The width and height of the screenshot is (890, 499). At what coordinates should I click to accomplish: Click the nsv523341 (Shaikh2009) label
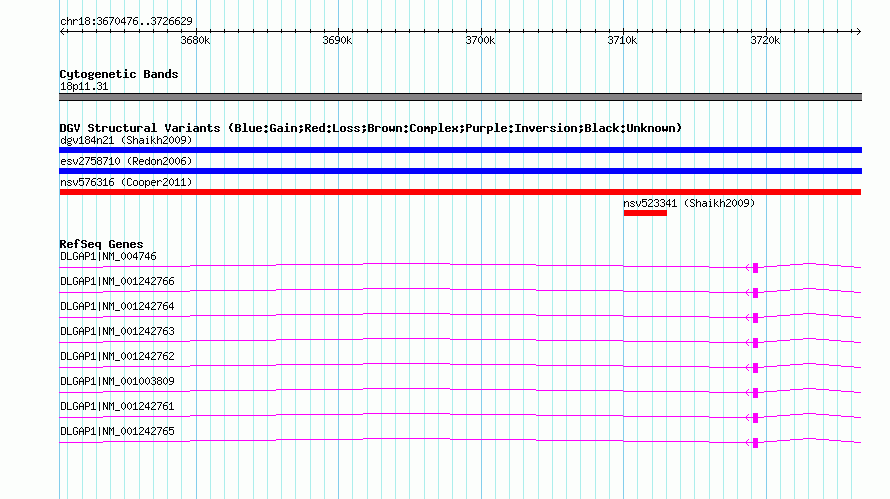pyautogui.click(x=689, y=203)
